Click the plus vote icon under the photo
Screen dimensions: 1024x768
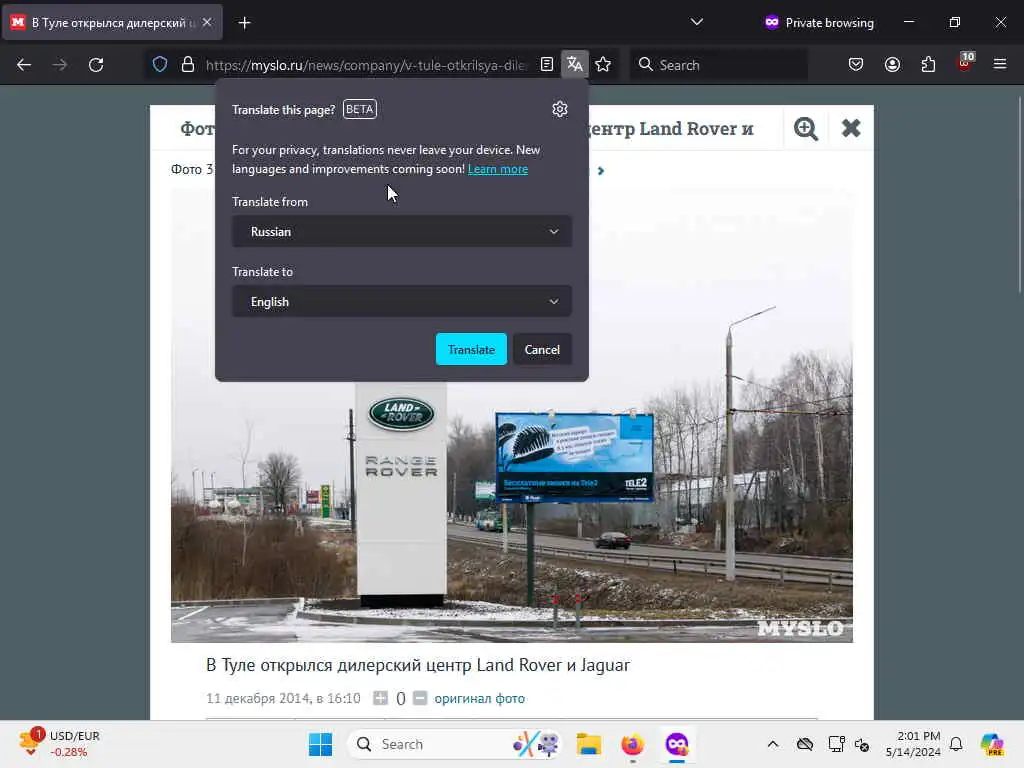(380, 698)
